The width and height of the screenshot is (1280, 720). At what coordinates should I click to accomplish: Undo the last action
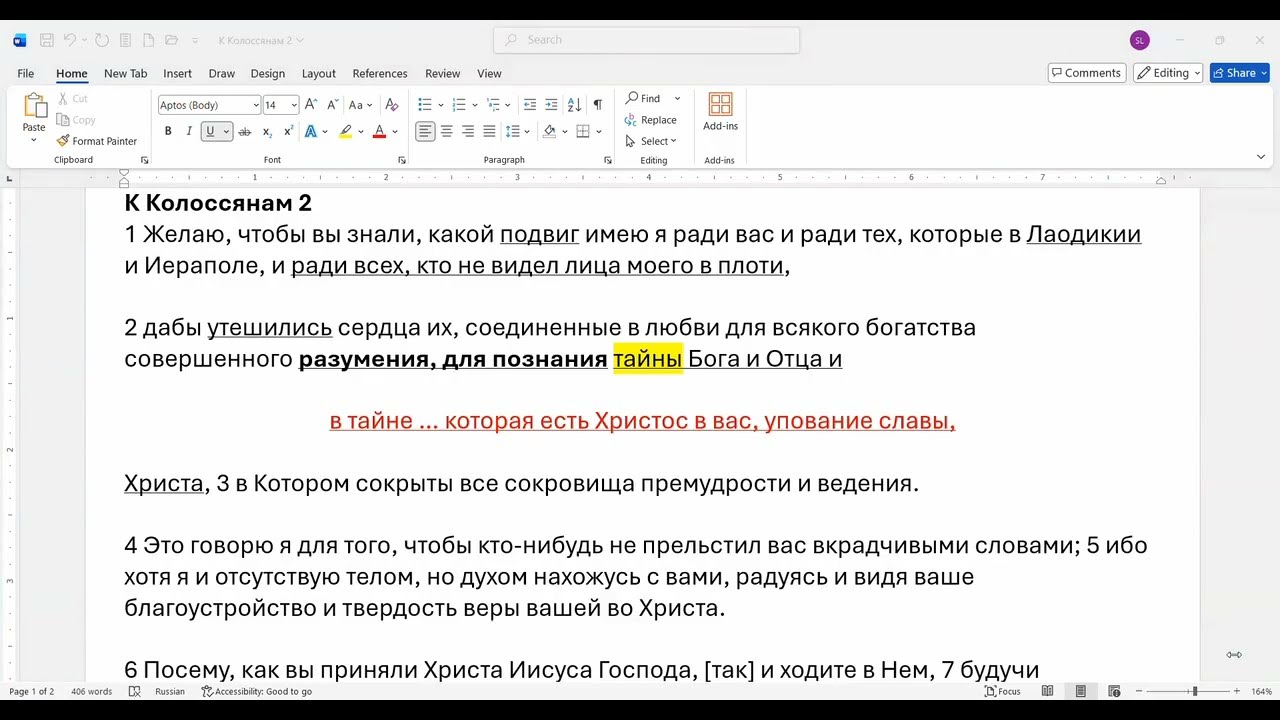click(70, 40)
